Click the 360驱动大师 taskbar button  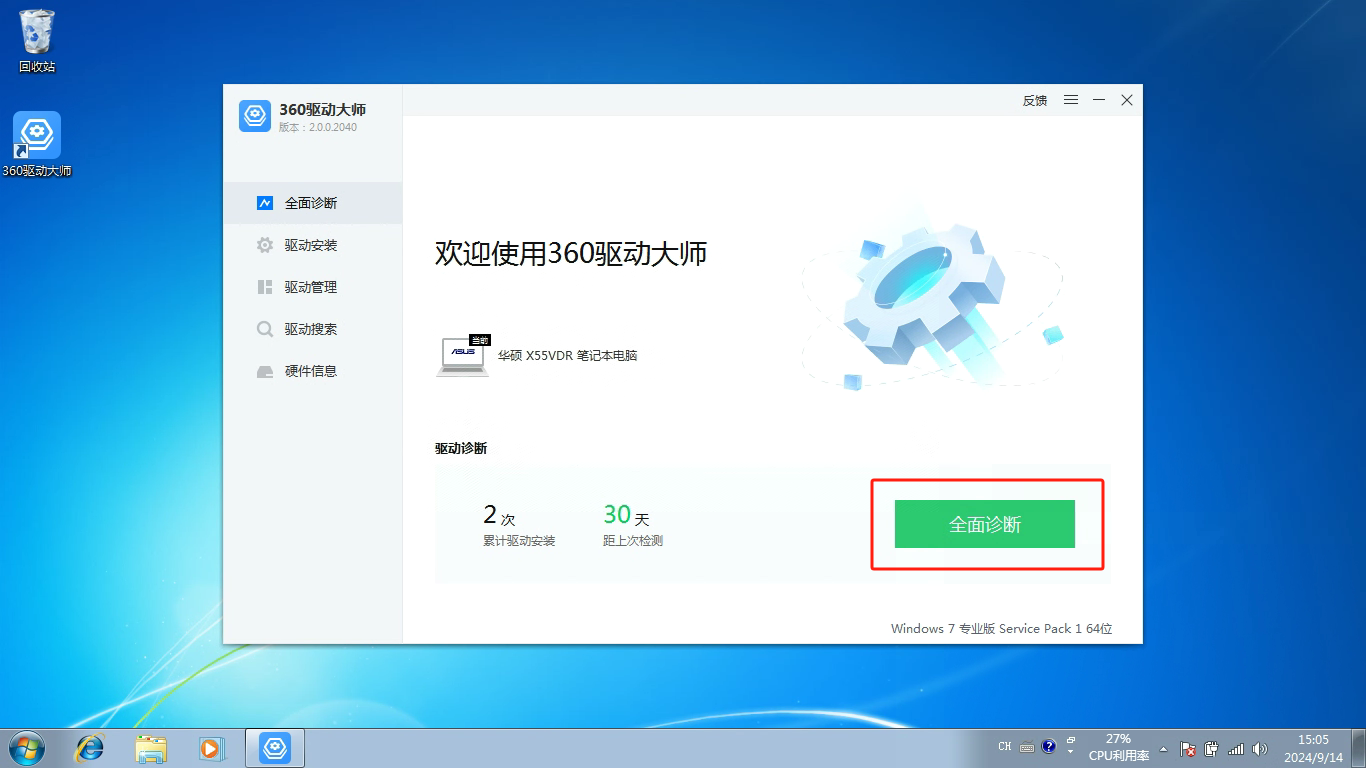coord(275,748)
